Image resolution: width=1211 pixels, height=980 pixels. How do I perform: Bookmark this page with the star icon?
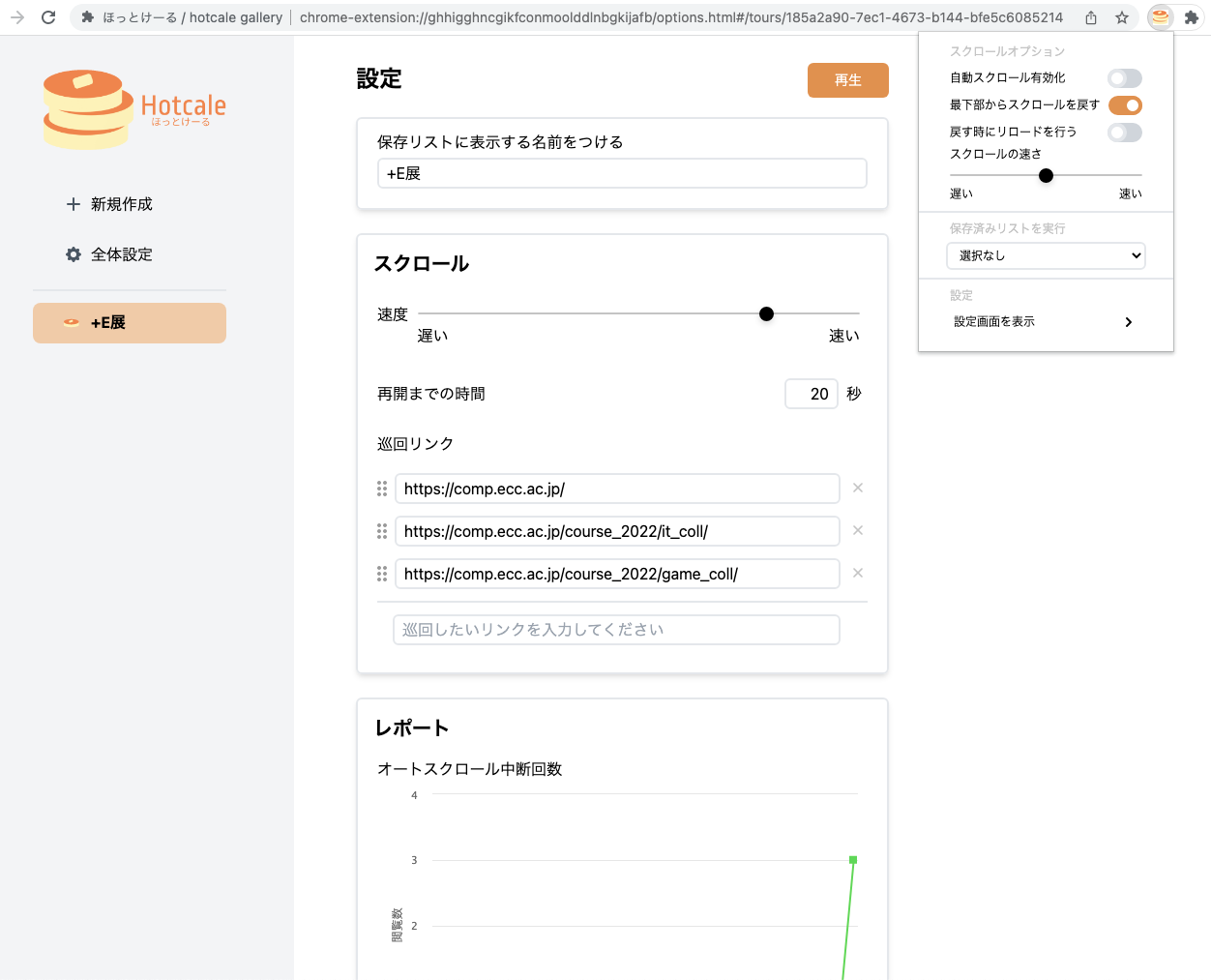click(x=1122, y=17)
